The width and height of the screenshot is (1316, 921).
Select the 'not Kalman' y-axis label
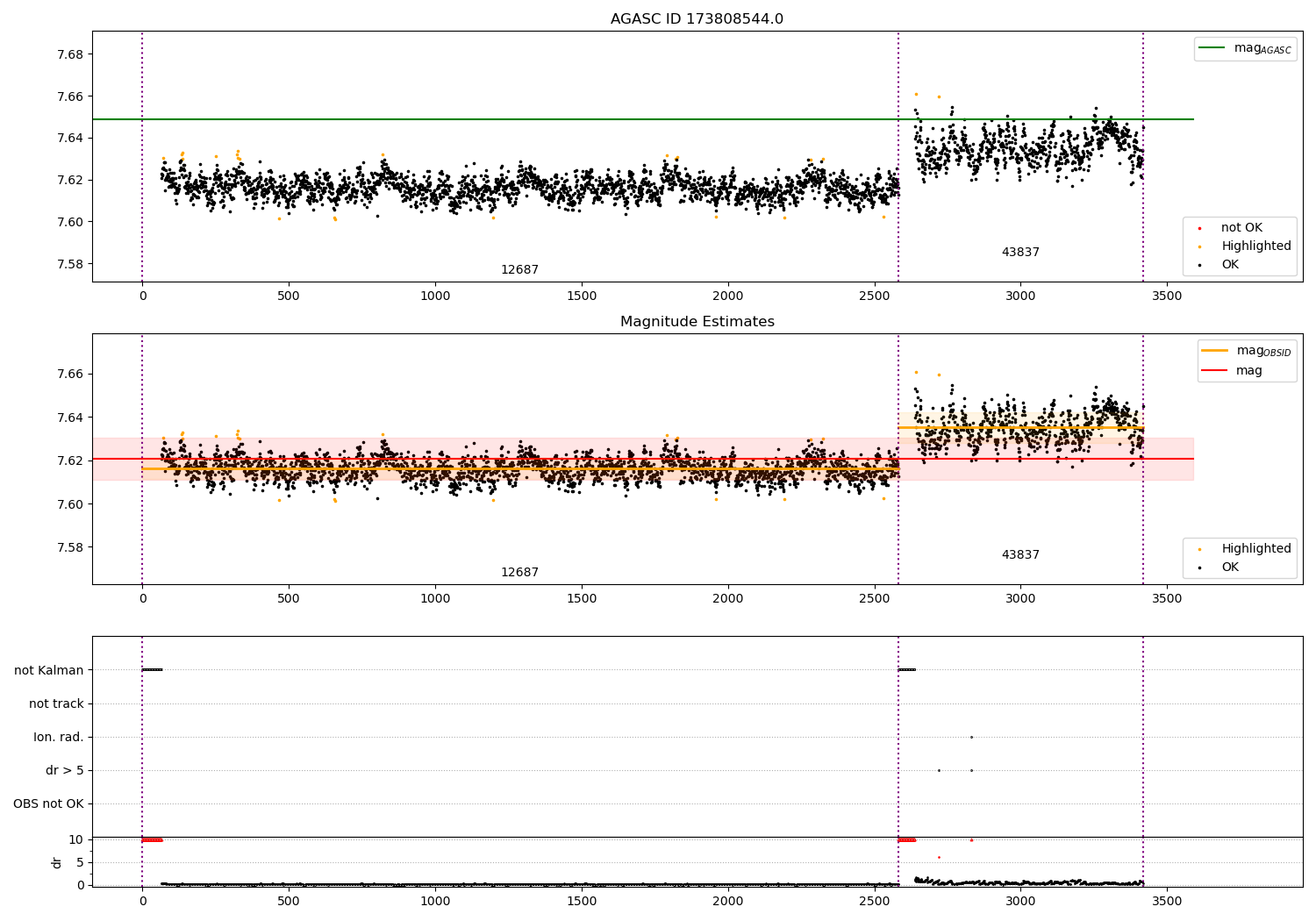pyautogui.click(x=49, y=670)
